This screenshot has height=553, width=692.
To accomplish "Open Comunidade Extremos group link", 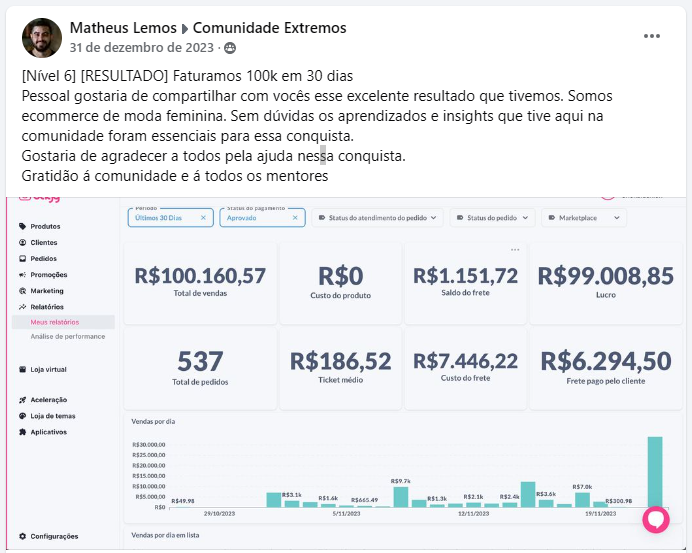I will (x=270, y=28).
